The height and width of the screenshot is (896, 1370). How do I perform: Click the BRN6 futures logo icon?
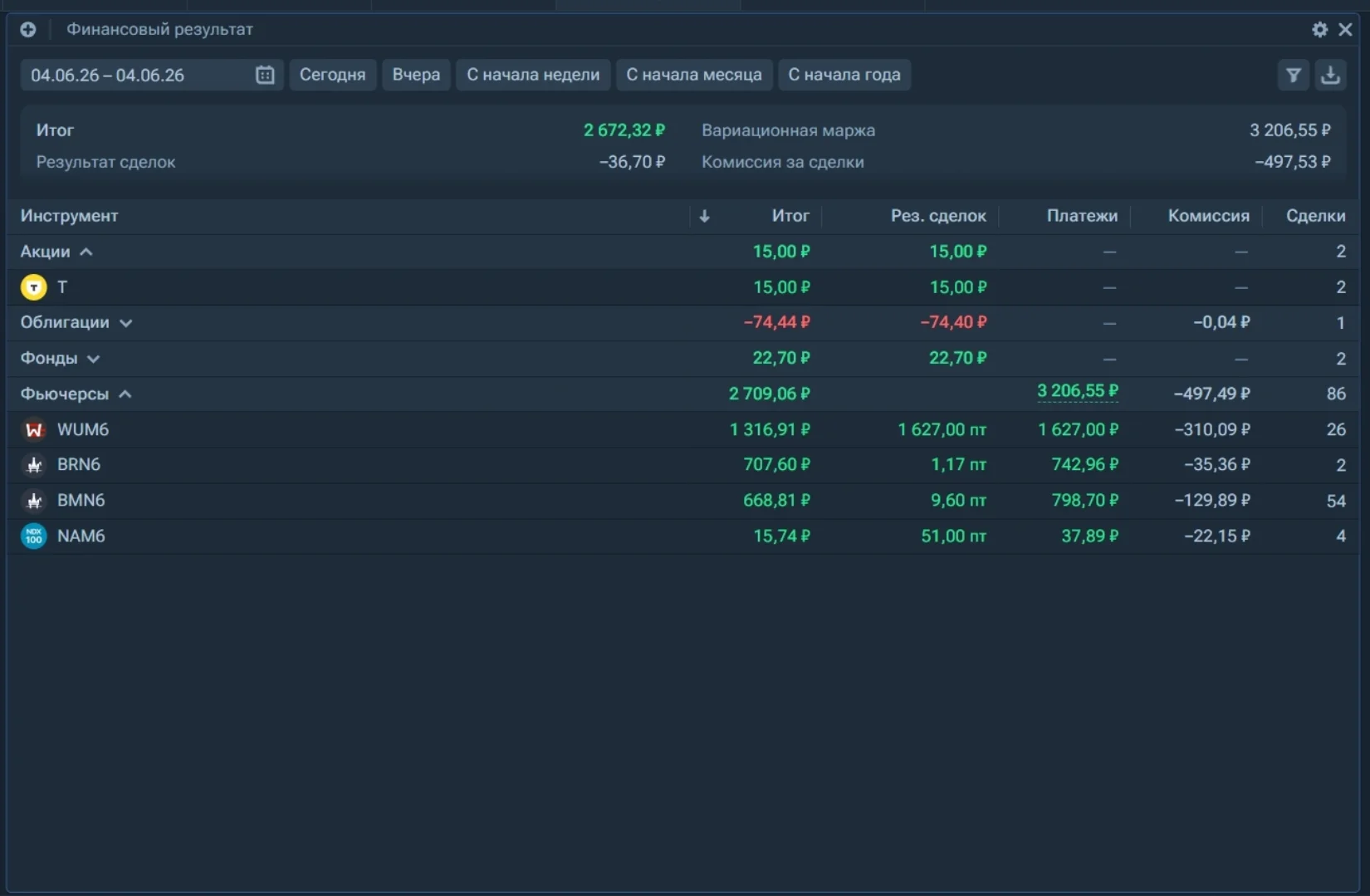pyautogui.click(x=33, y=465)
